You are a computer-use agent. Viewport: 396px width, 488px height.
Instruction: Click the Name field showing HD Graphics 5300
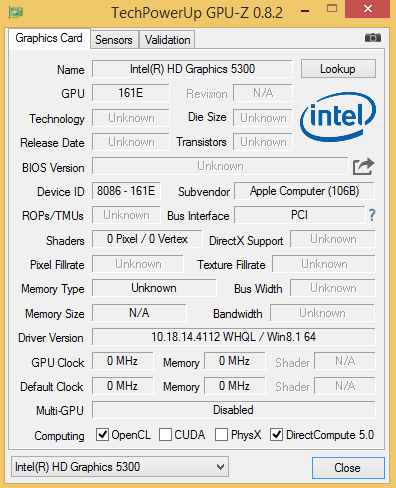(x=192, y=69)
